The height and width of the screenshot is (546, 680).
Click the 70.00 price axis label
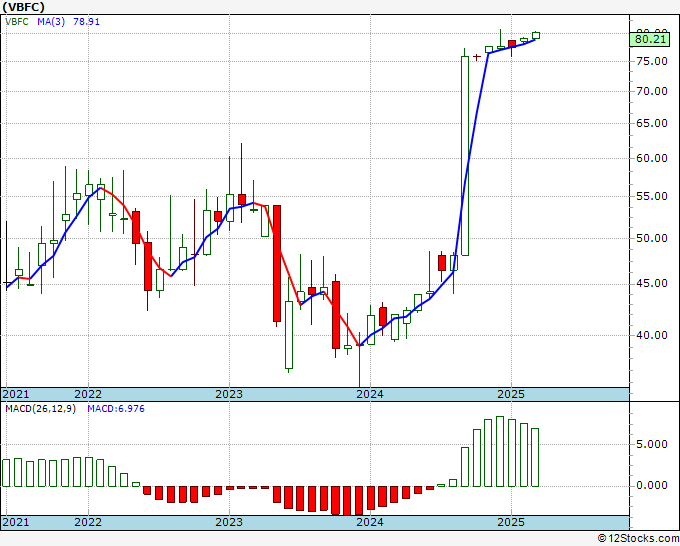652,91
